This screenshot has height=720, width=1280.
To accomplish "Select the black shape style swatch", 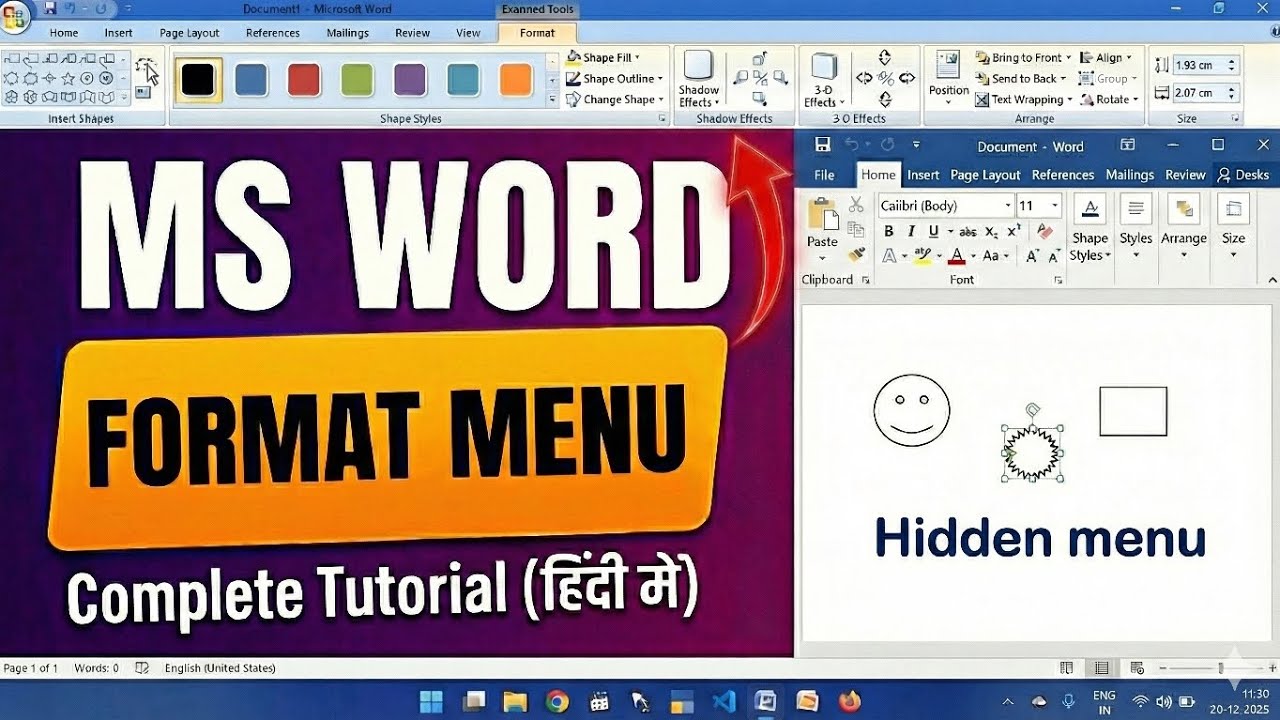I will click(198, 80).
